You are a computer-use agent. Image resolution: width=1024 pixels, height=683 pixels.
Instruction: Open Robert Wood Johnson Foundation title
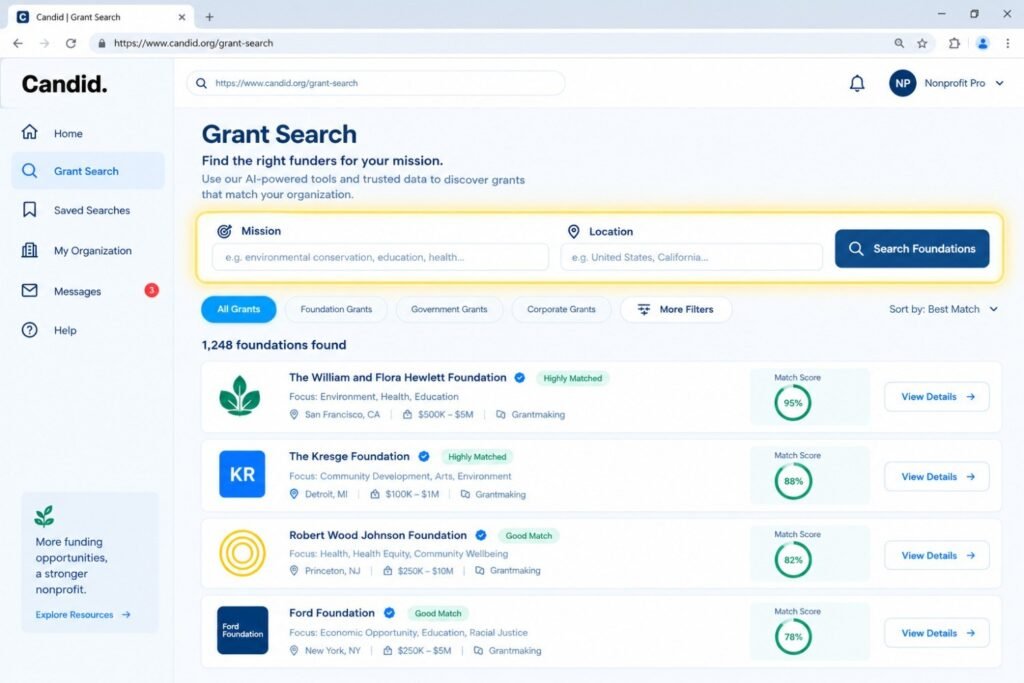click(x=378, y=535)
